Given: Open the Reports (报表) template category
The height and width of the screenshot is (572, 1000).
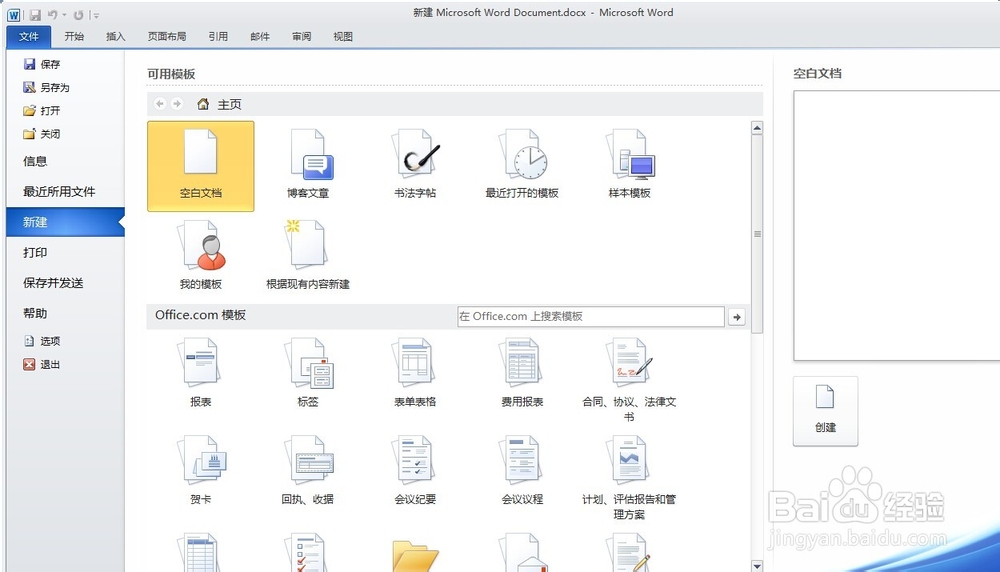Looking at the screenshot, I should [200, 374].
